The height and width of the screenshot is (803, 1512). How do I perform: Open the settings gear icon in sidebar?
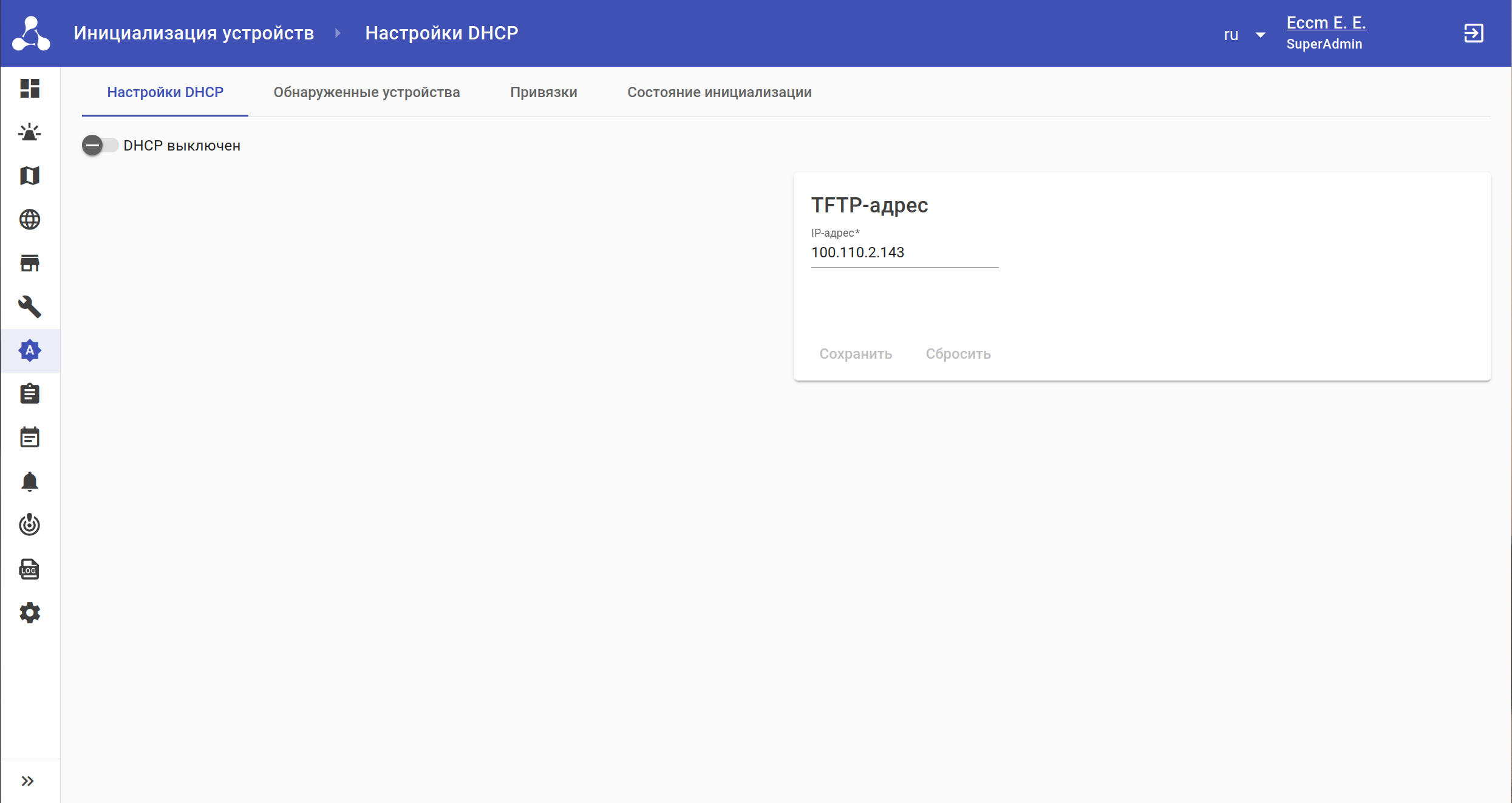(x=29, y=613)
